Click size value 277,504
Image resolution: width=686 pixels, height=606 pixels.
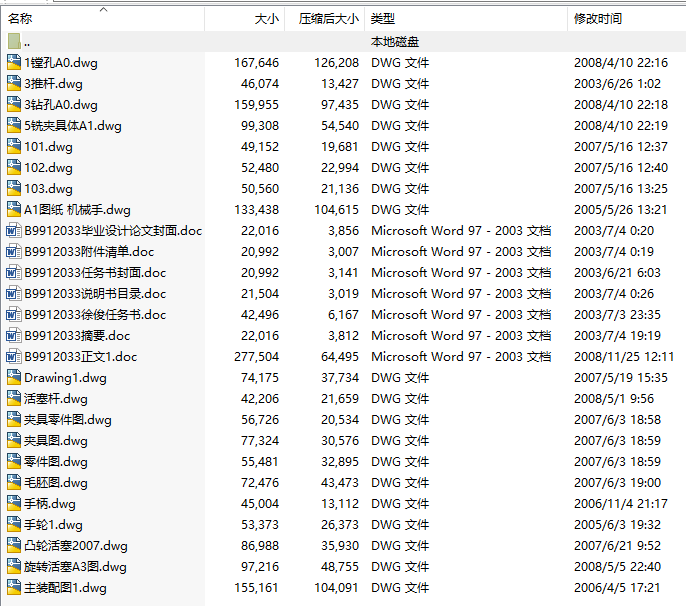(256, 357)
